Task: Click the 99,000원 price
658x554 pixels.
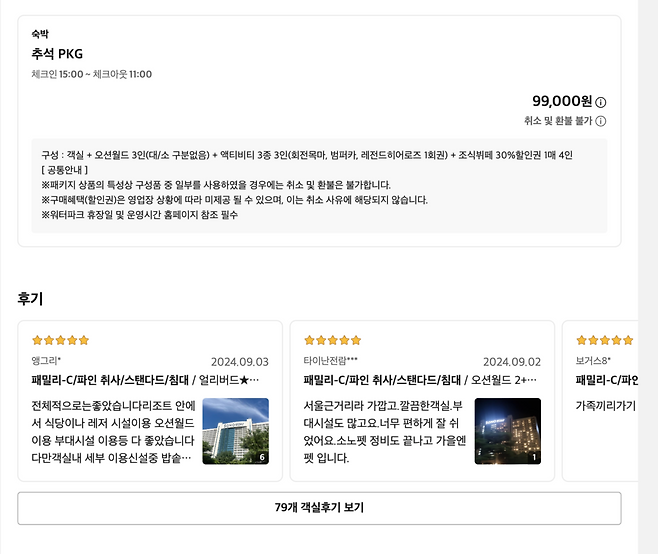Action: (562, 101)
